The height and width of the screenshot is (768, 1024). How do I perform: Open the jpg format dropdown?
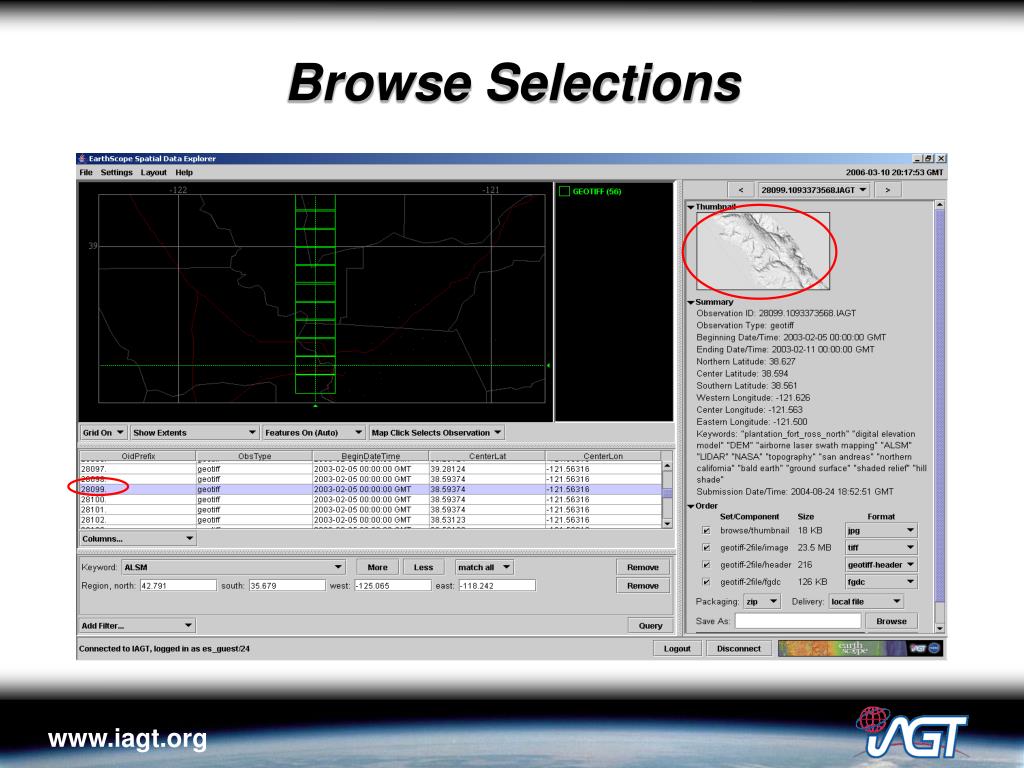pos(881,530)
